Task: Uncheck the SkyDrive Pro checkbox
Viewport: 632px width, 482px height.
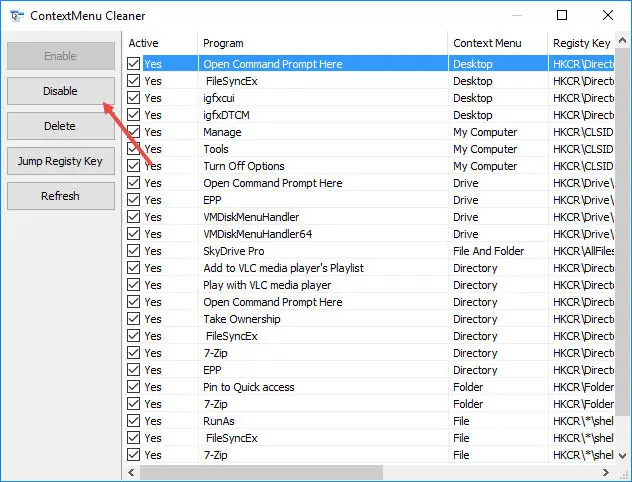Action: [133, 251]
